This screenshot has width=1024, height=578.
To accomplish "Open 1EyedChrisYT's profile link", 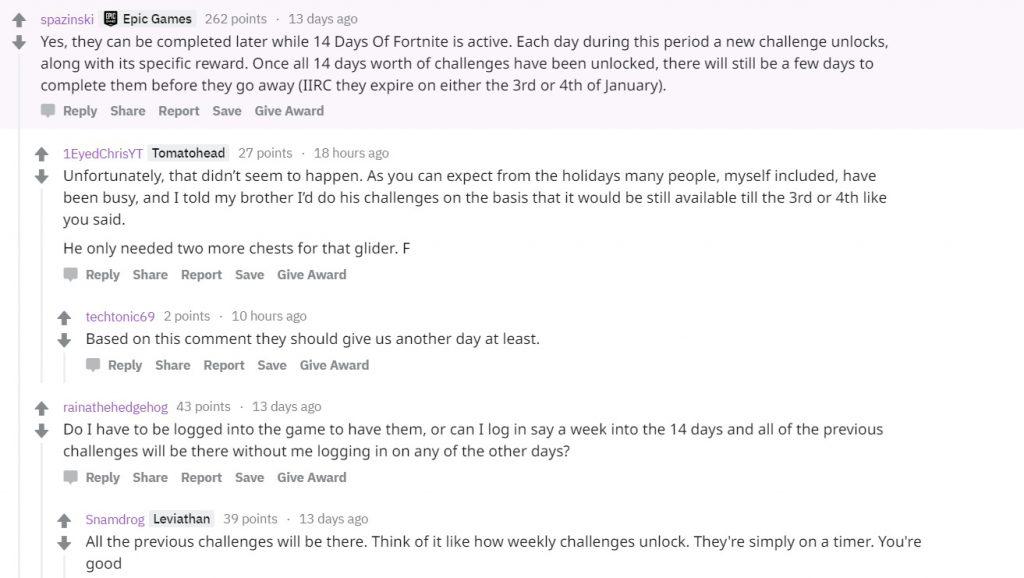I will (102, 153).
